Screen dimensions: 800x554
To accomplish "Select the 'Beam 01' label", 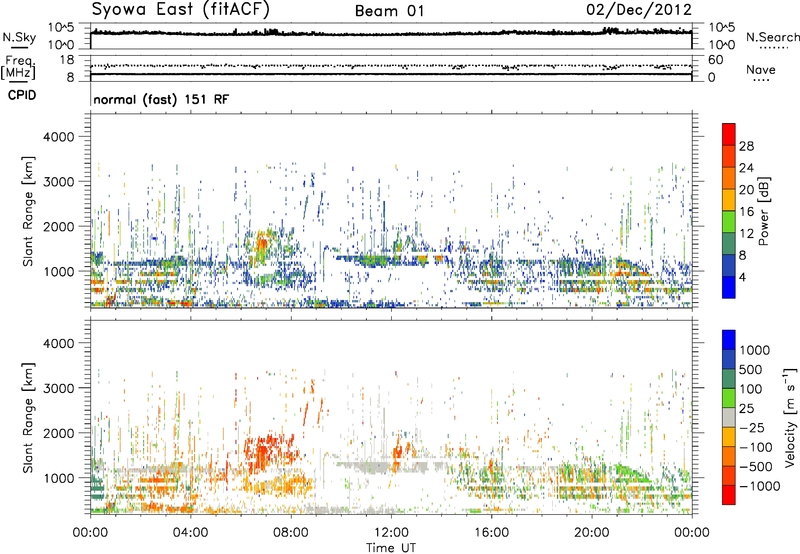I will 389,11.
